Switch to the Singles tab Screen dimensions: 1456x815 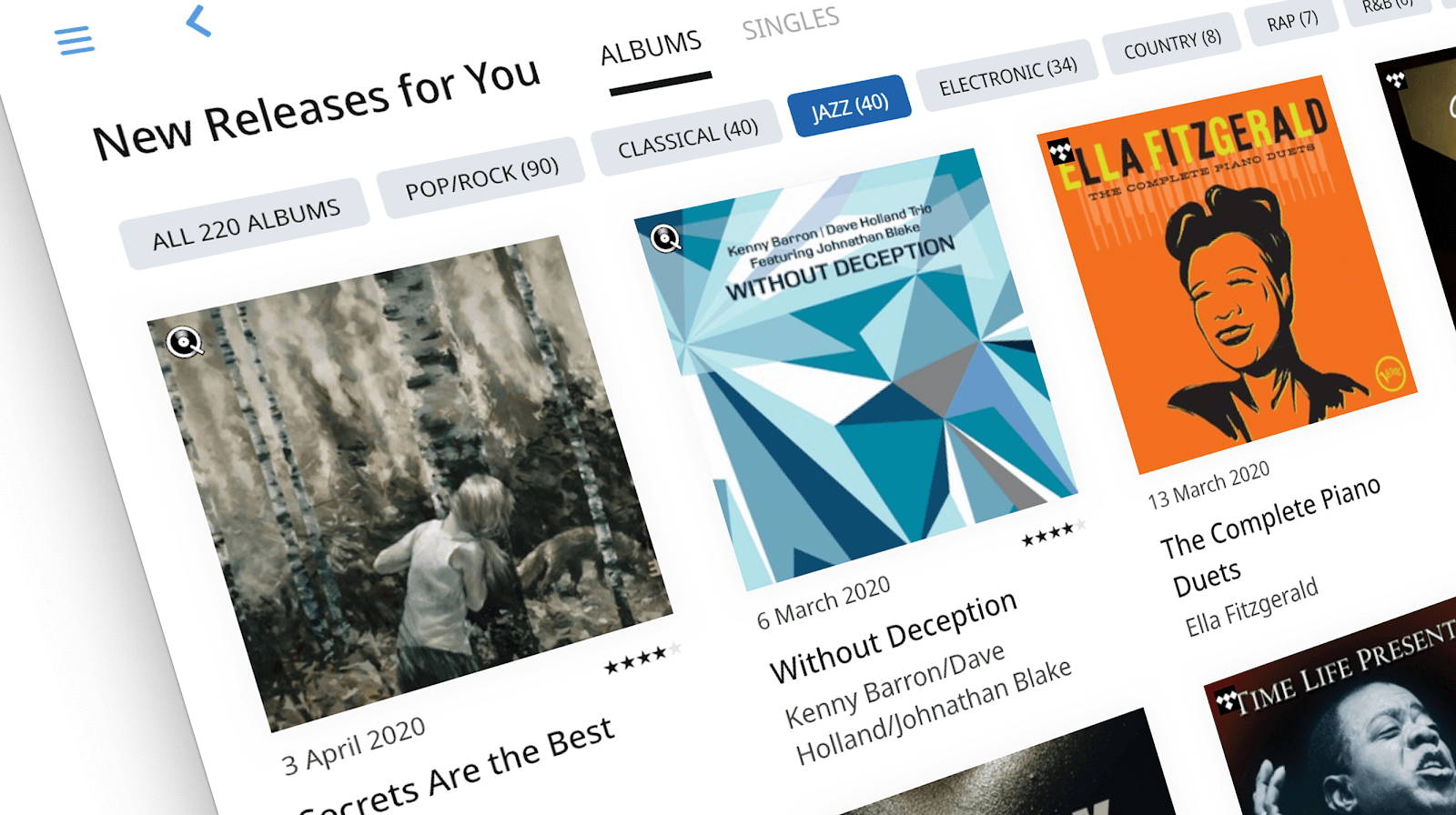(x=791, y=23)
